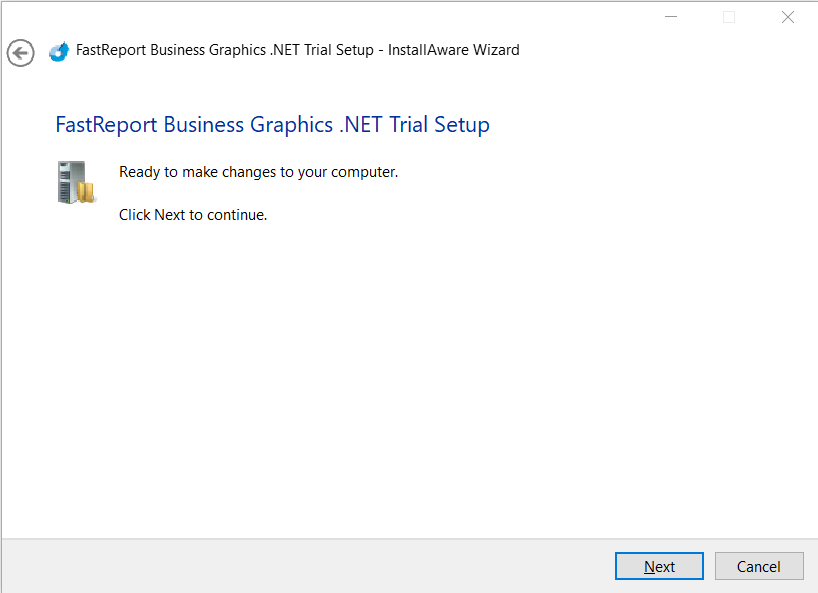Click the Click Next to continue text
The width and height of the screenshot is (818, 593).
(x=193, y=214)
